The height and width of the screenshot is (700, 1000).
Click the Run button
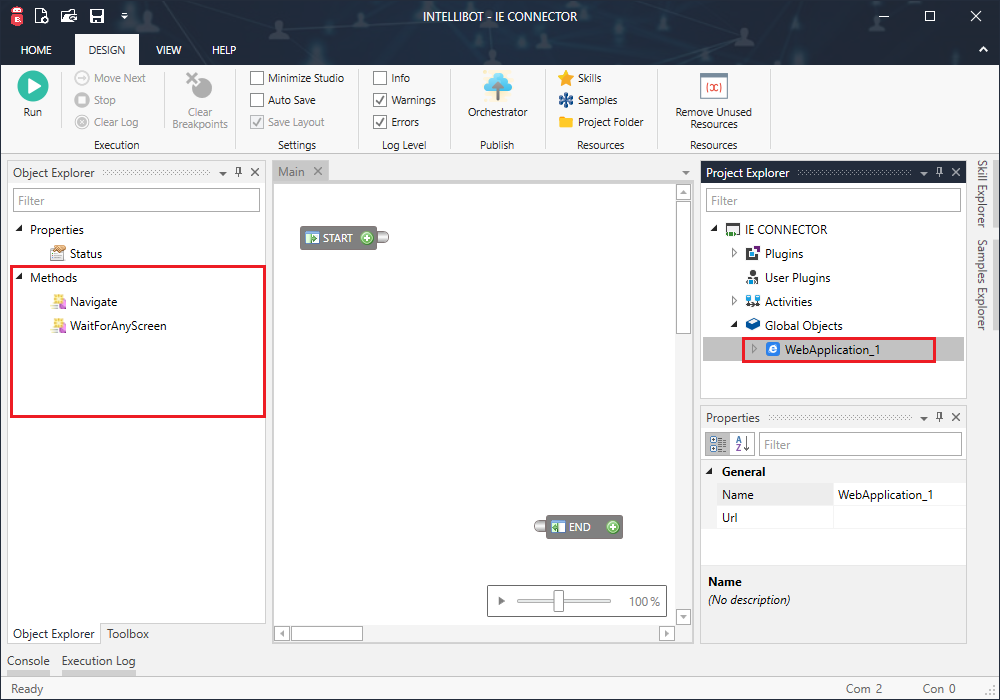[32, 85]
